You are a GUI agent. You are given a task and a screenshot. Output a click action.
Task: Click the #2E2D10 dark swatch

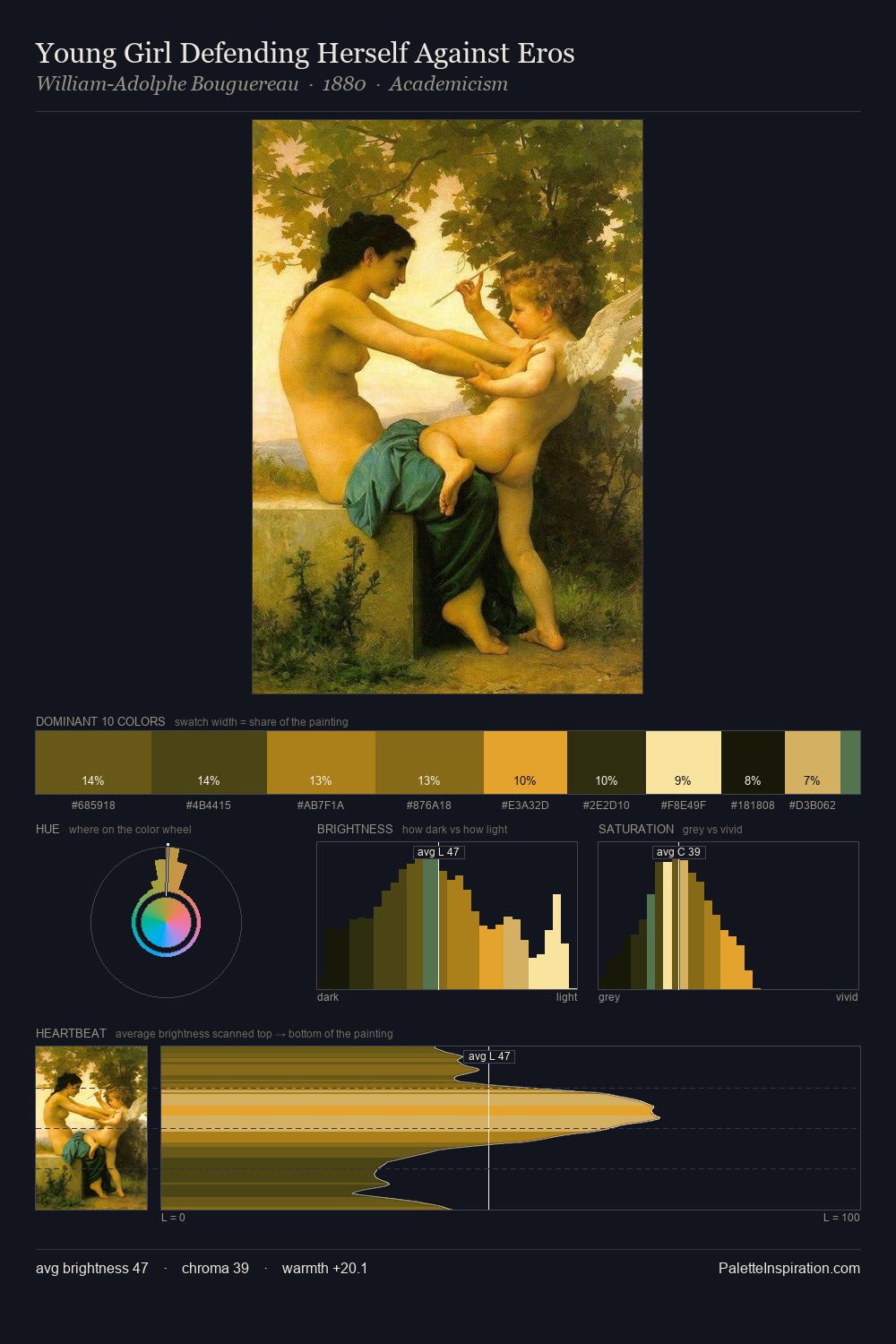click(x=607, y=762)
